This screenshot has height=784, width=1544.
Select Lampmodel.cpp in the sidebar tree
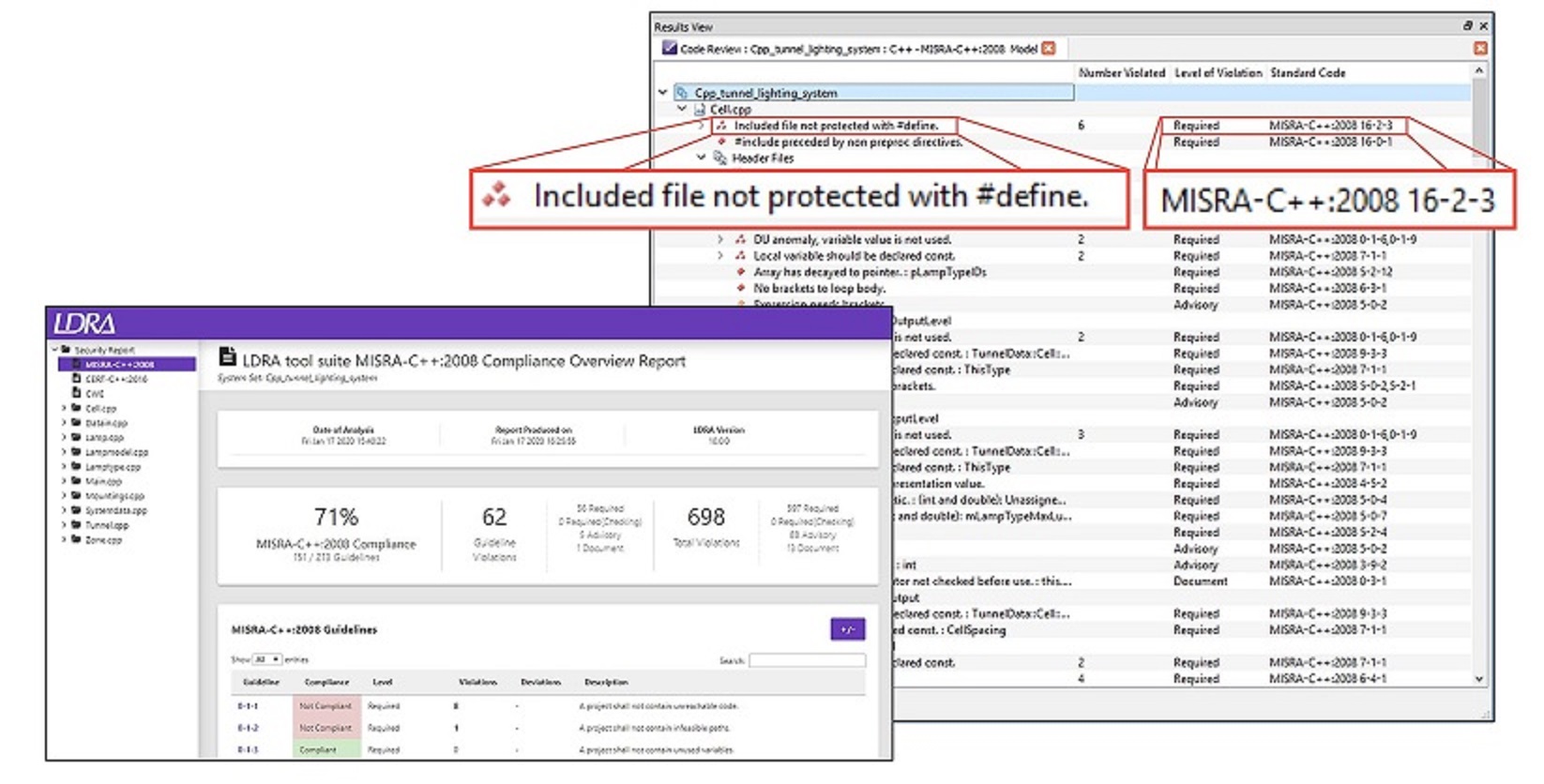click(x=116, y=452)
